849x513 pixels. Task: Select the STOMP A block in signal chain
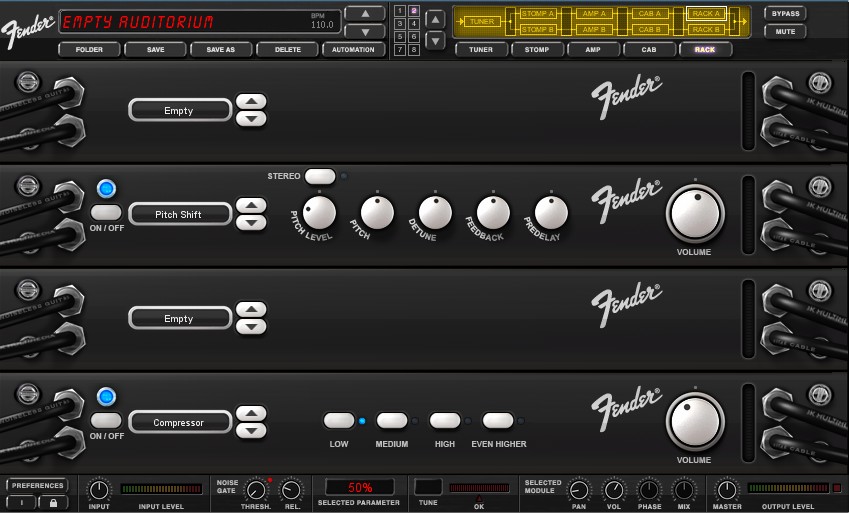click(537, 14)
